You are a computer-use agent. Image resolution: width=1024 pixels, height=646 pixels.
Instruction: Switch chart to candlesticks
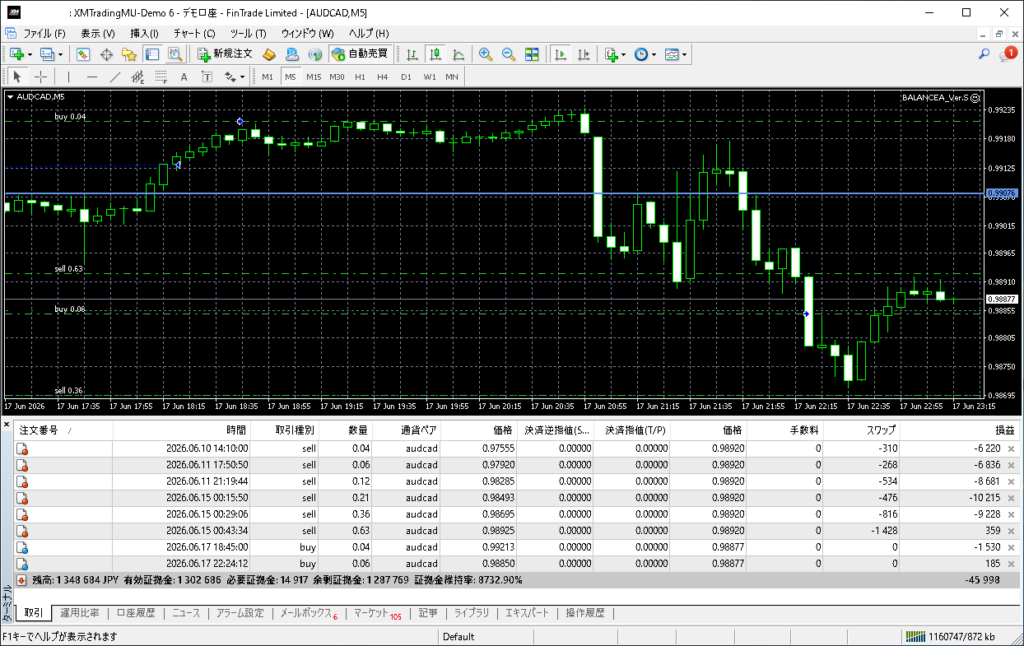click(x=435, y=54)
